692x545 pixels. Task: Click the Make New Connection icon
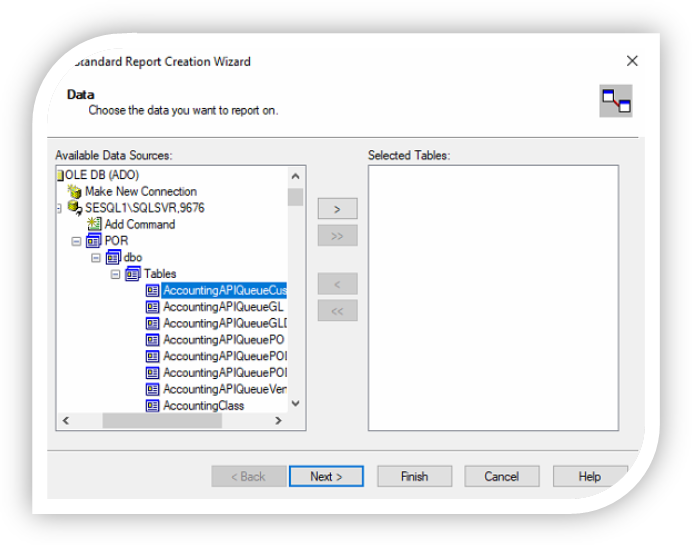(74, 192)
